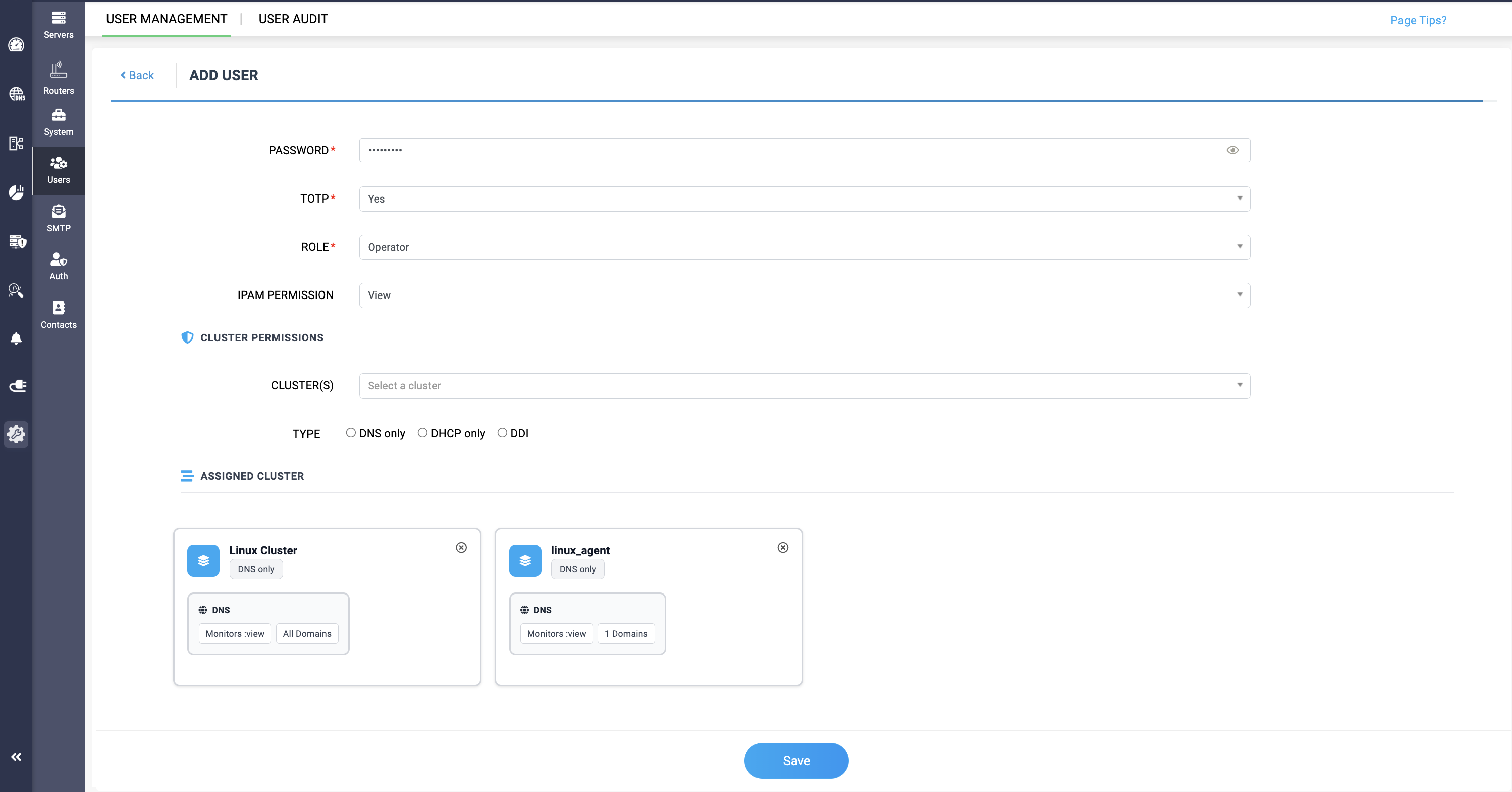Switch to the USER AUDIT tab

[x=293, y=19]
